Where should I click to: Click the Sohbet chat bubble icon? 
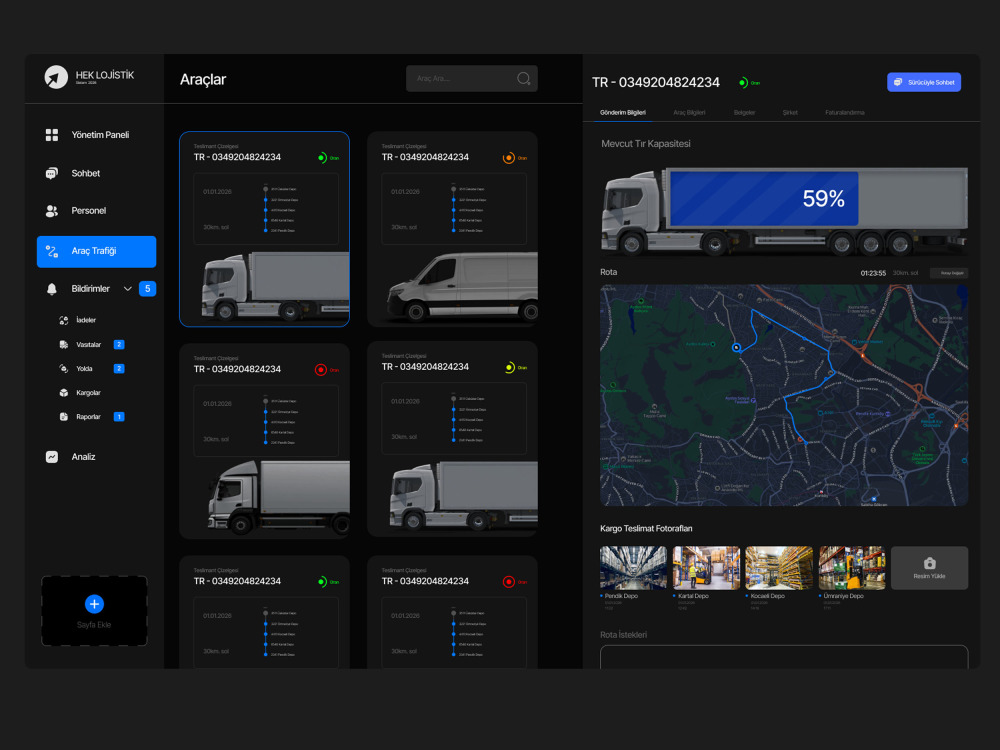(x=52, y=173)
